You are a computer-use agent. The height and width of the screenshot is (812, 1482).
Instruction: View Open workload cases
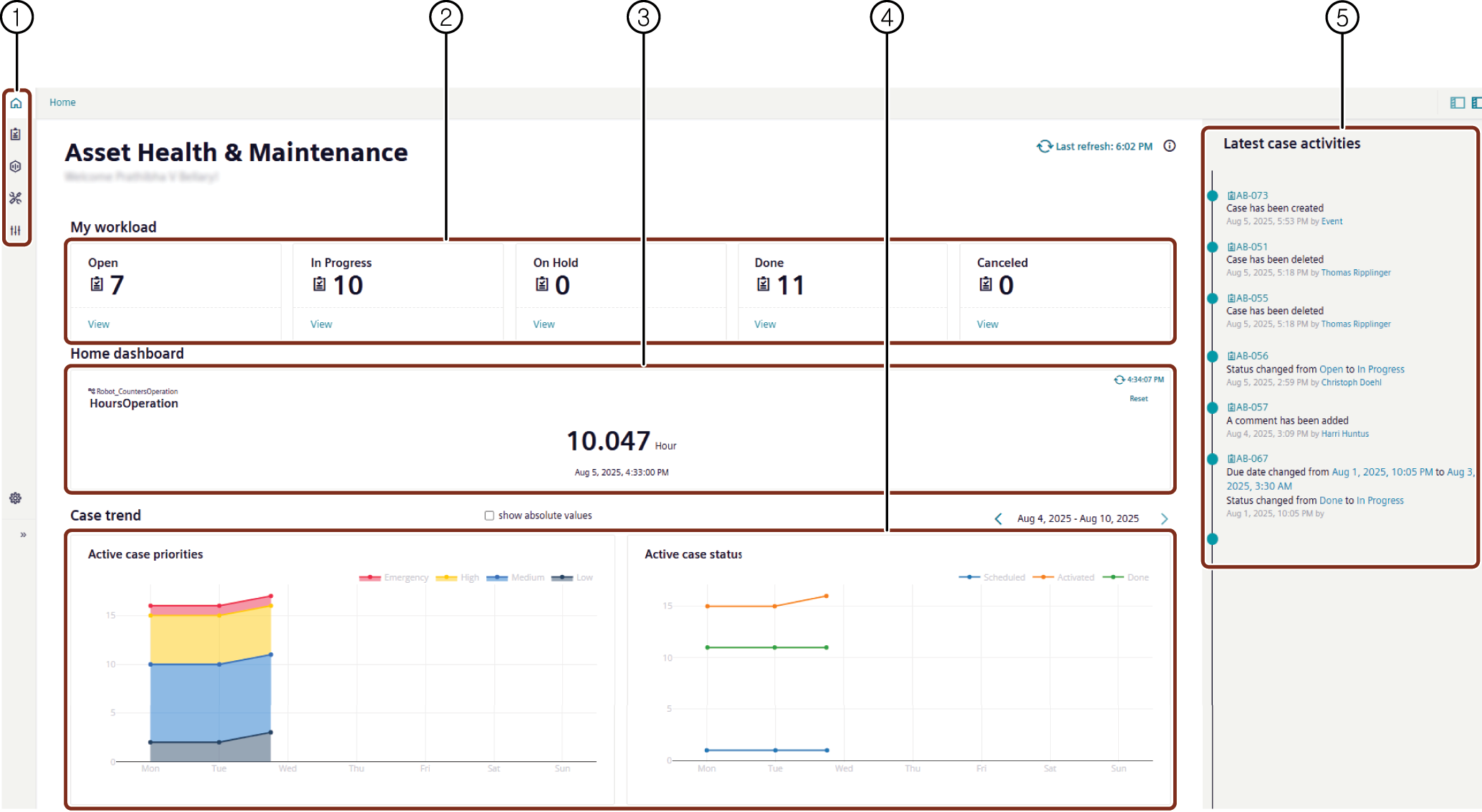point(99,324)
